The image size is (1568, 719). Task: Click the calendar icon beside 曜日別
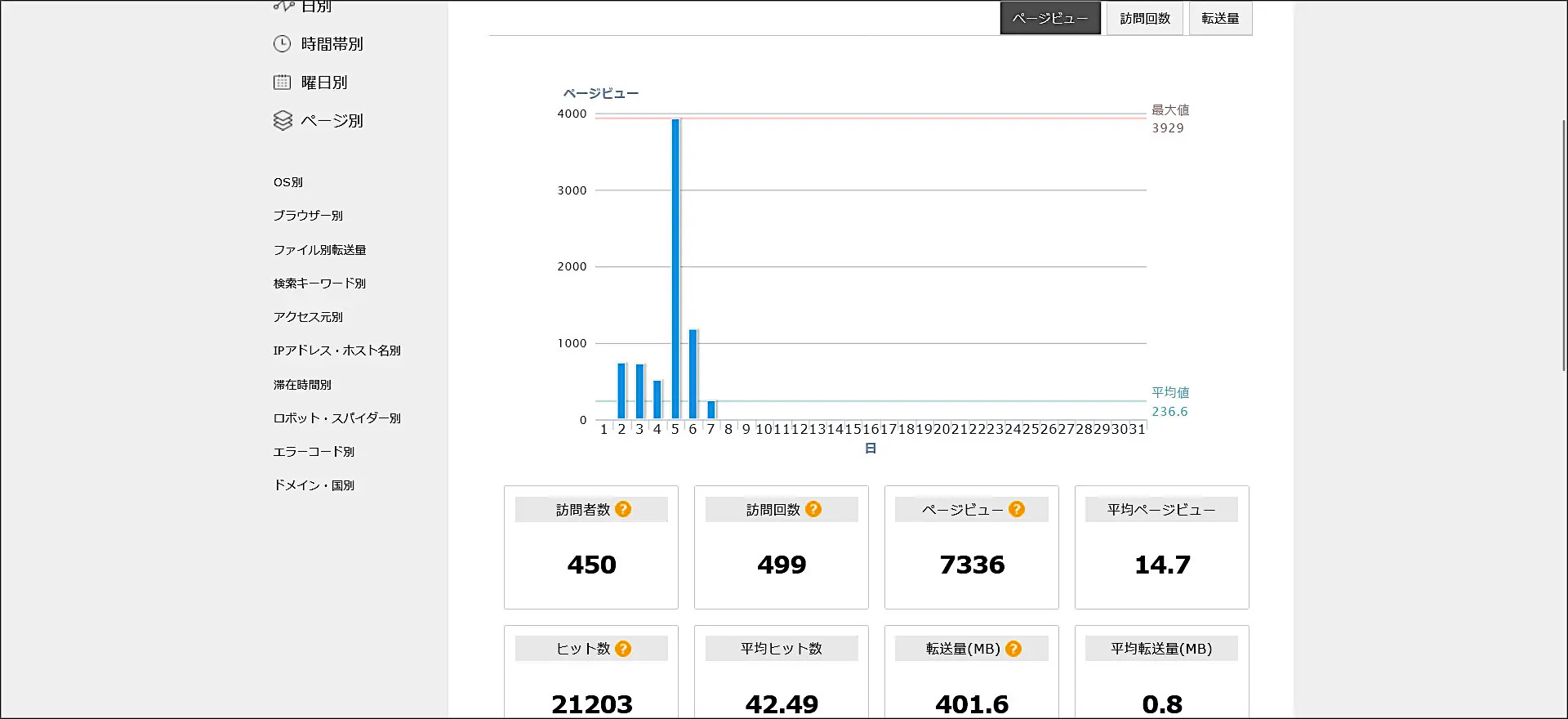click(282, 83)
